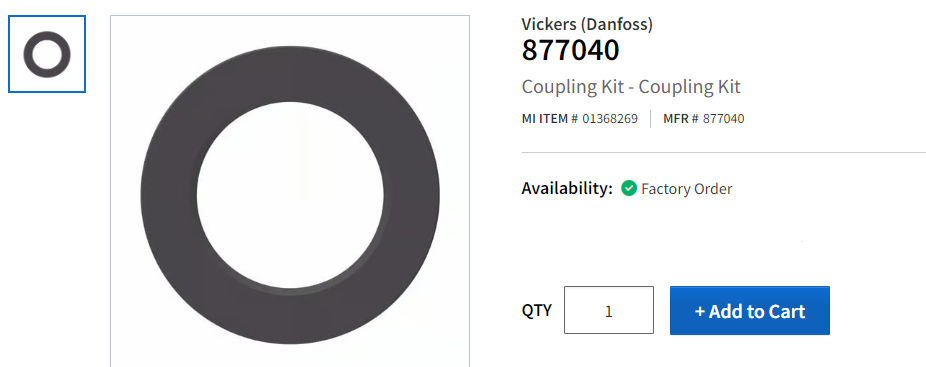
Task: Click the Availability label
Action: coord(568,189)
